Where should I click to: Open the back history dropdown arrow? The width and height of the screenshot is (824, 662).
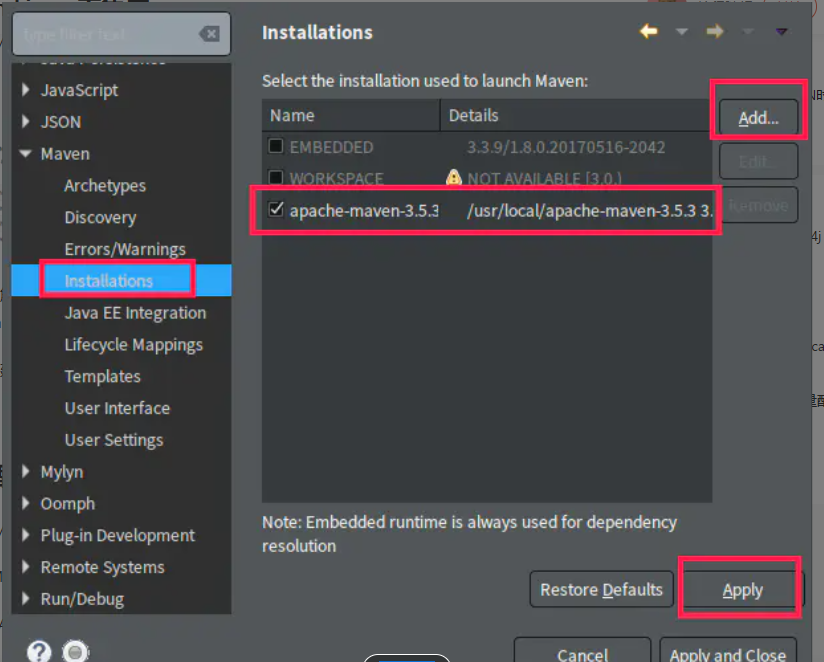coord(682,32)
